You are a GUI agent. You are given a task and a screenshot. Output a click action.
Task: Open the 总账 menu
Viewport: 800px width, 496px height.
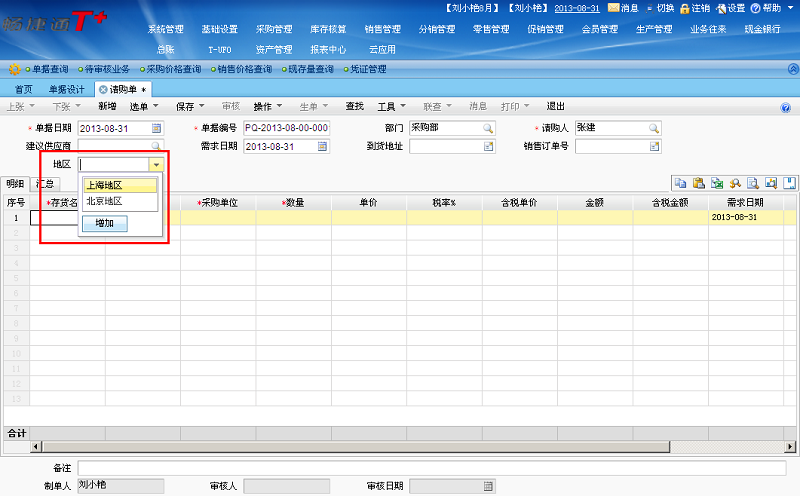point(166,49)
